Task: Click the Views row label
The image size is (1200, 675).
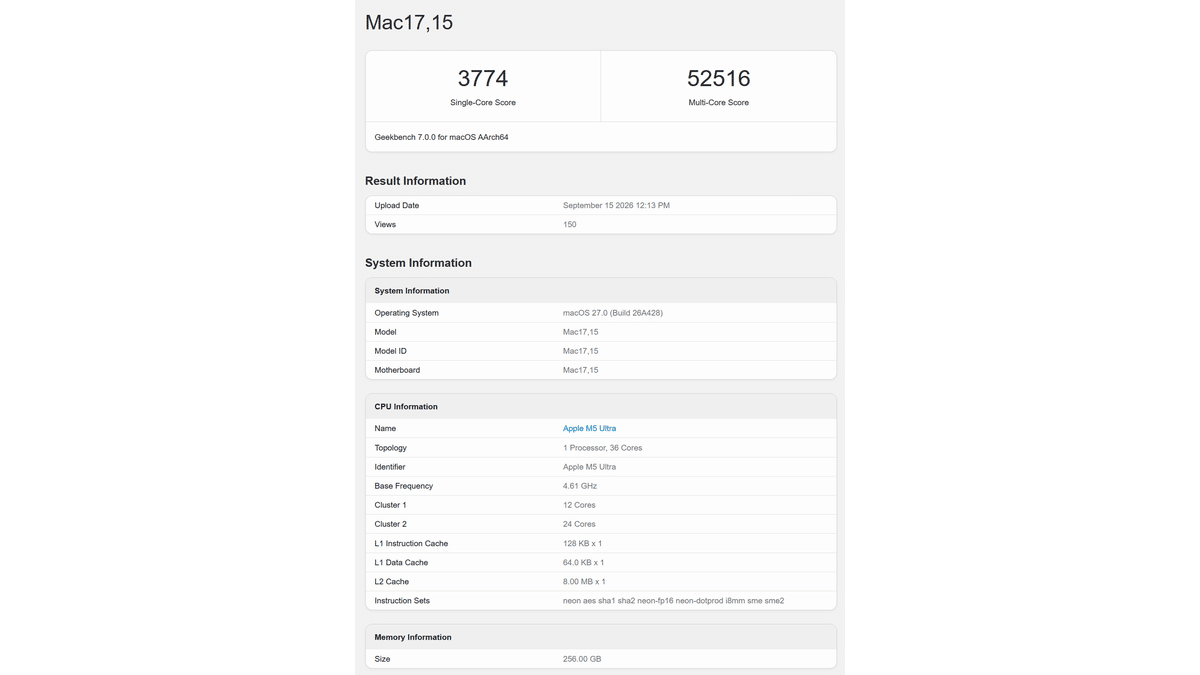Action: click(x=385, y=224)
